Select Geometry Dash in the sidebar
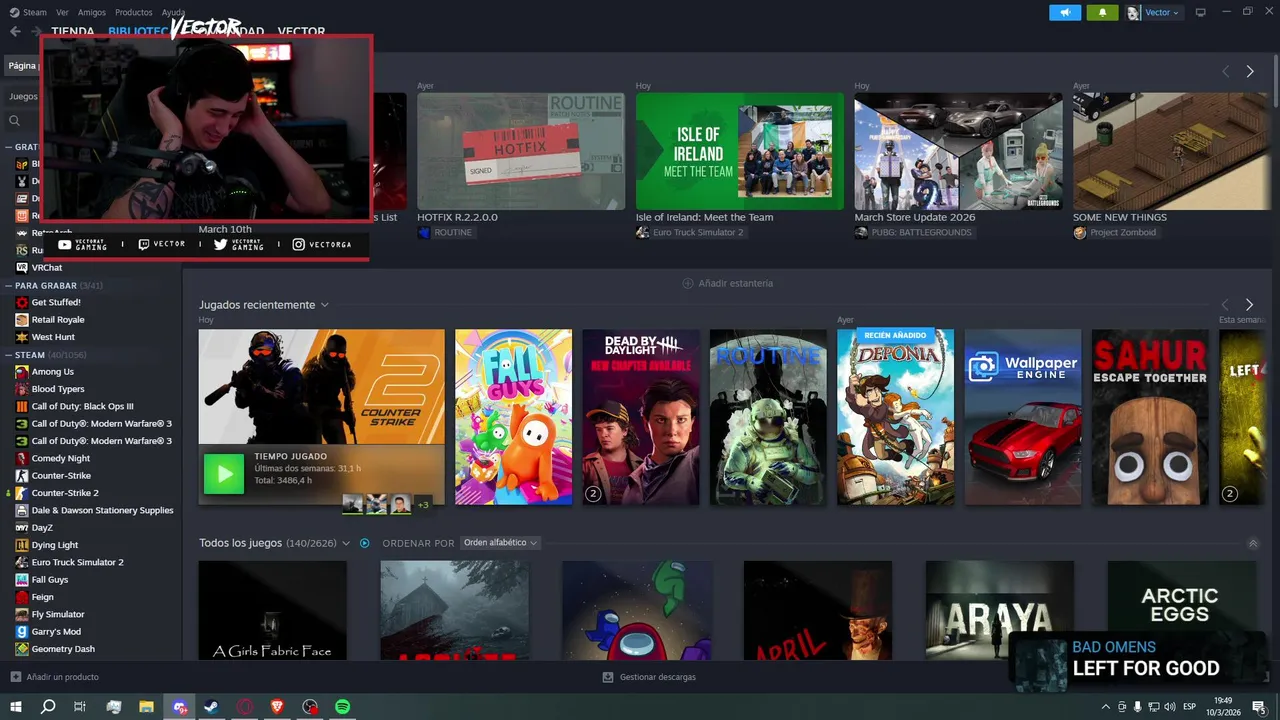The height and width of the screenshot is (720, 1280). pyautogui.click(x=62, y=649)
